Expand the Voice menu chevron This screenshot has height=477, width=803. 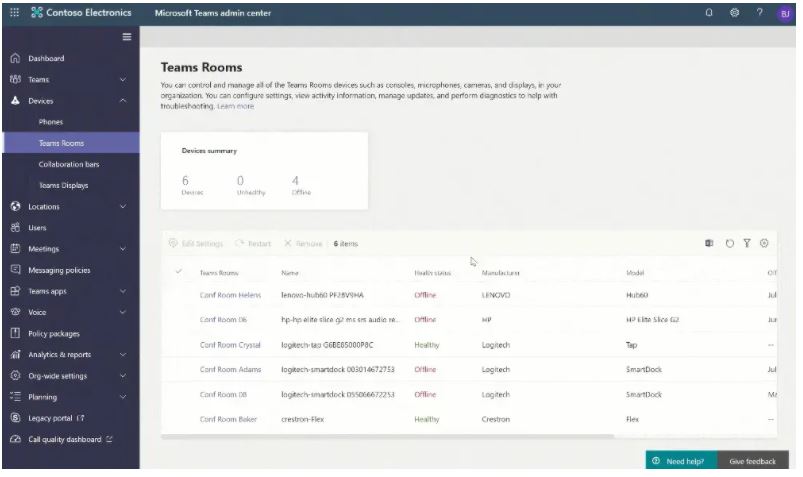(x=123, y=312)
